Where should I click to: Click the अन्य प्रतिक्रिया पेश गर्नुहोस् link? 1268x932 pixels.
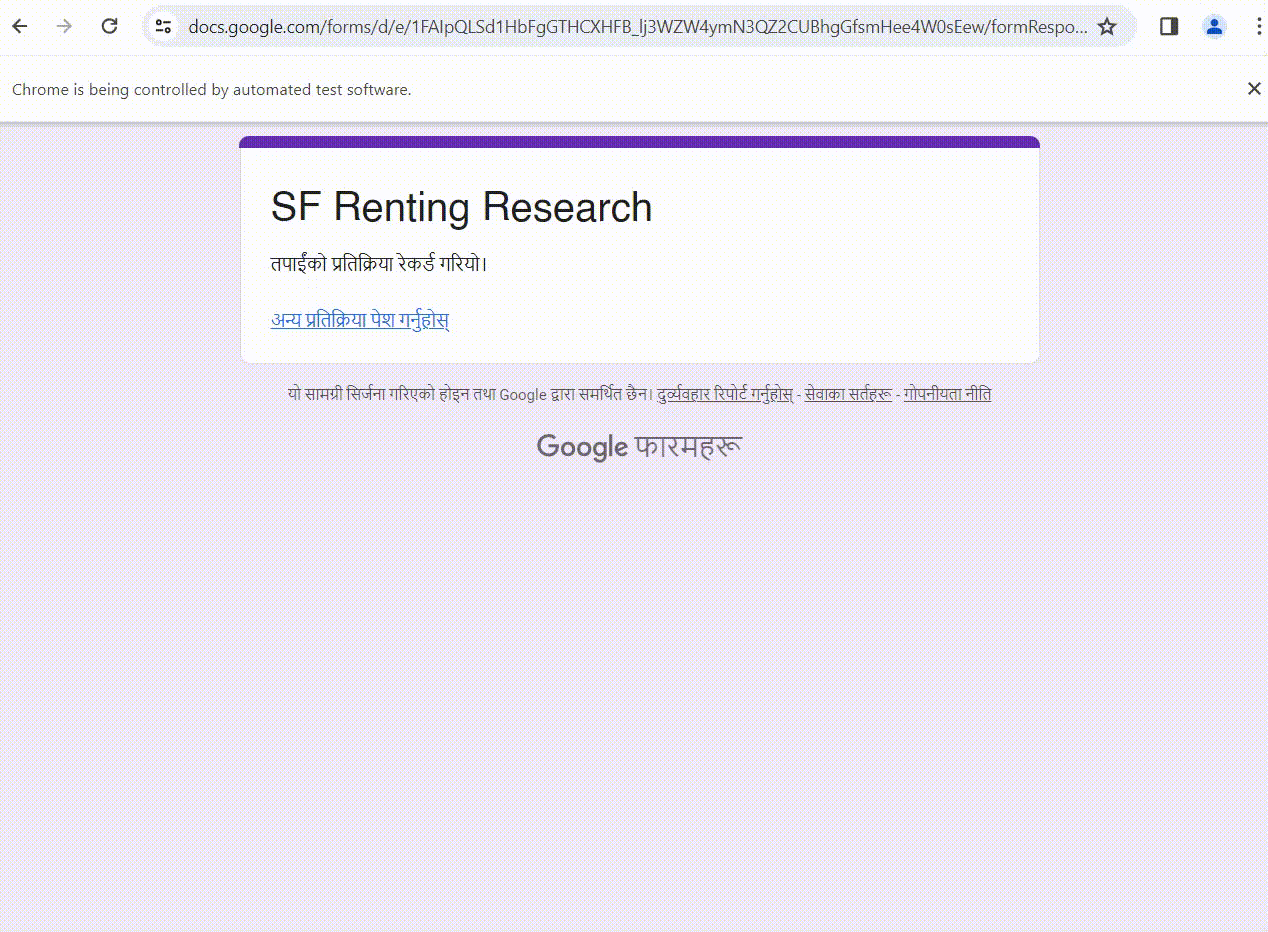coord(360,321)
